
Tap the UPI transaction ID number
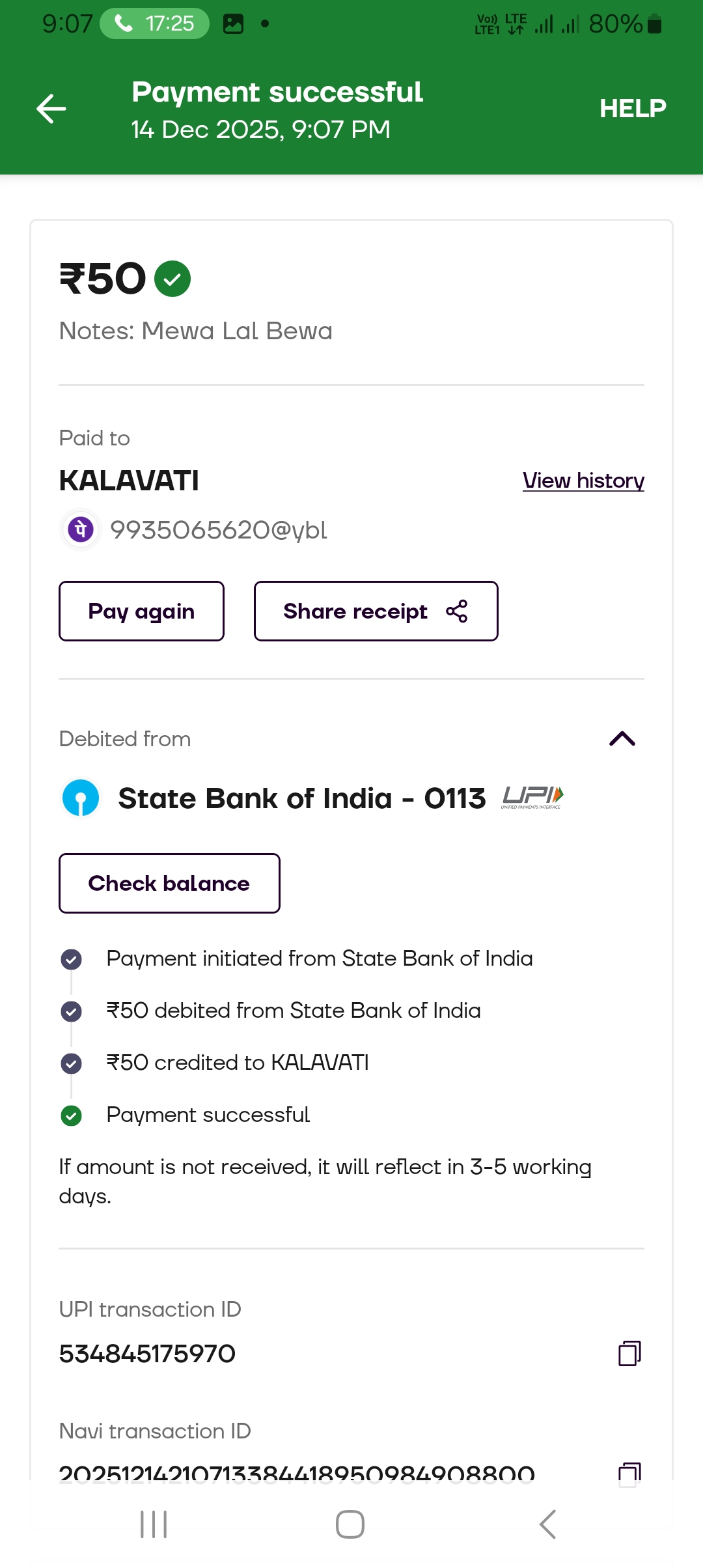147,1354
